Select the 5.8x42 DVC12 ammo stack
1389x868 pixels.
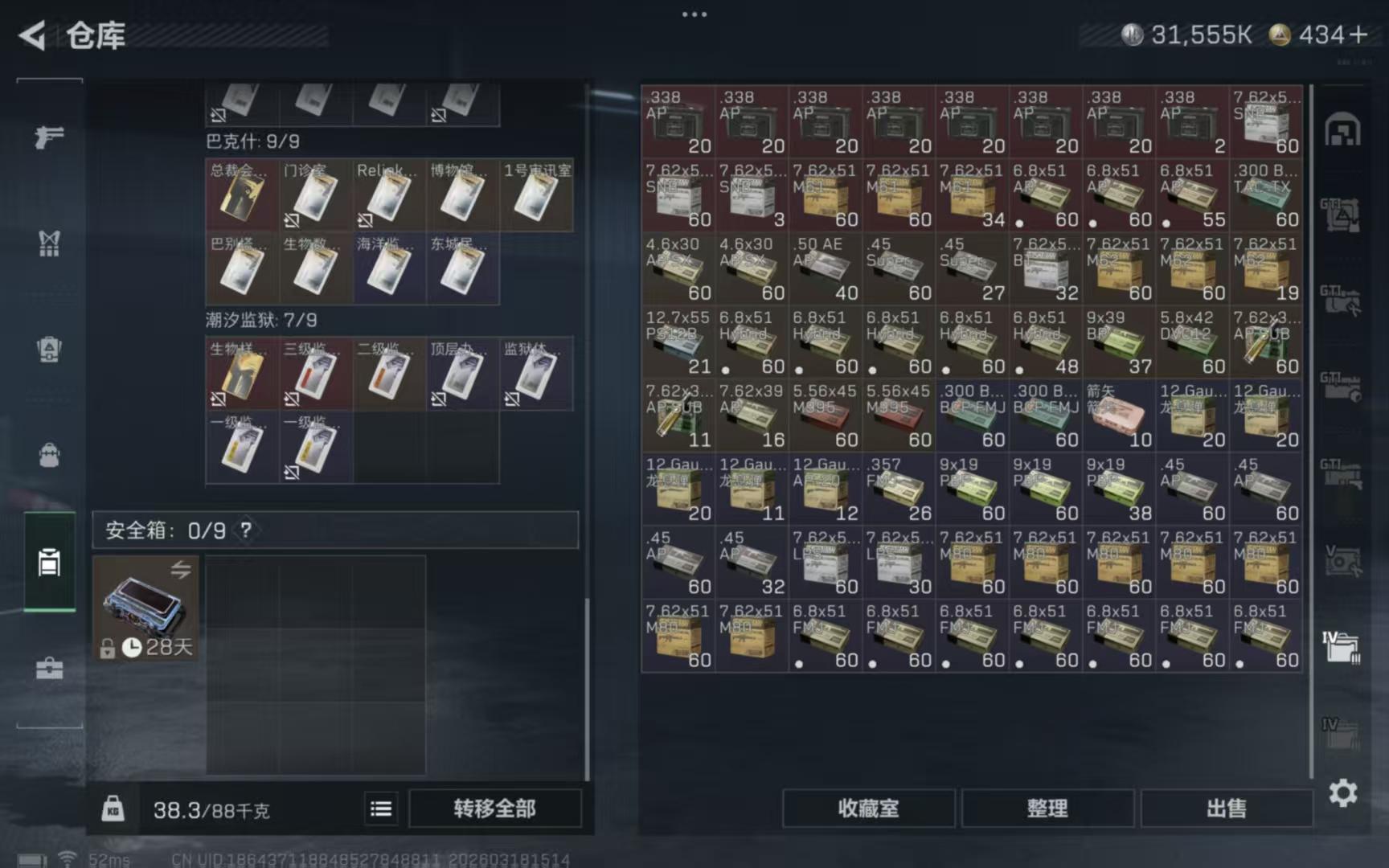[1192, 342]
